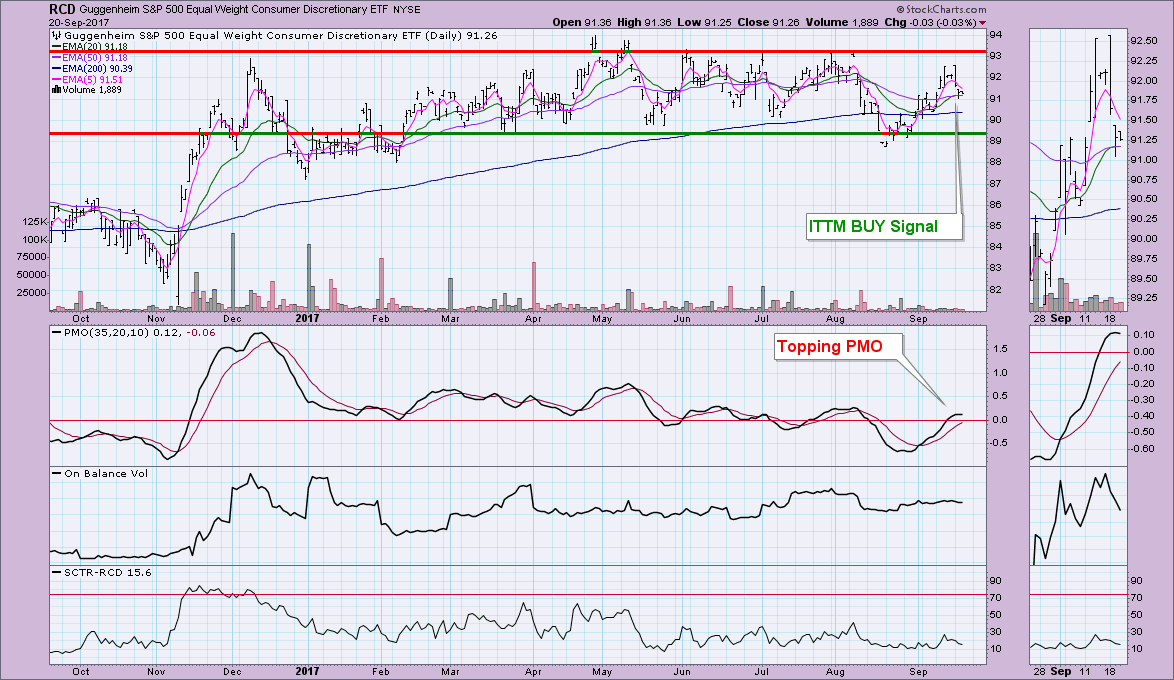Click the SCTR-RCD 15.6 panel label
The image size is (1174, 680).
click(108, 572)
